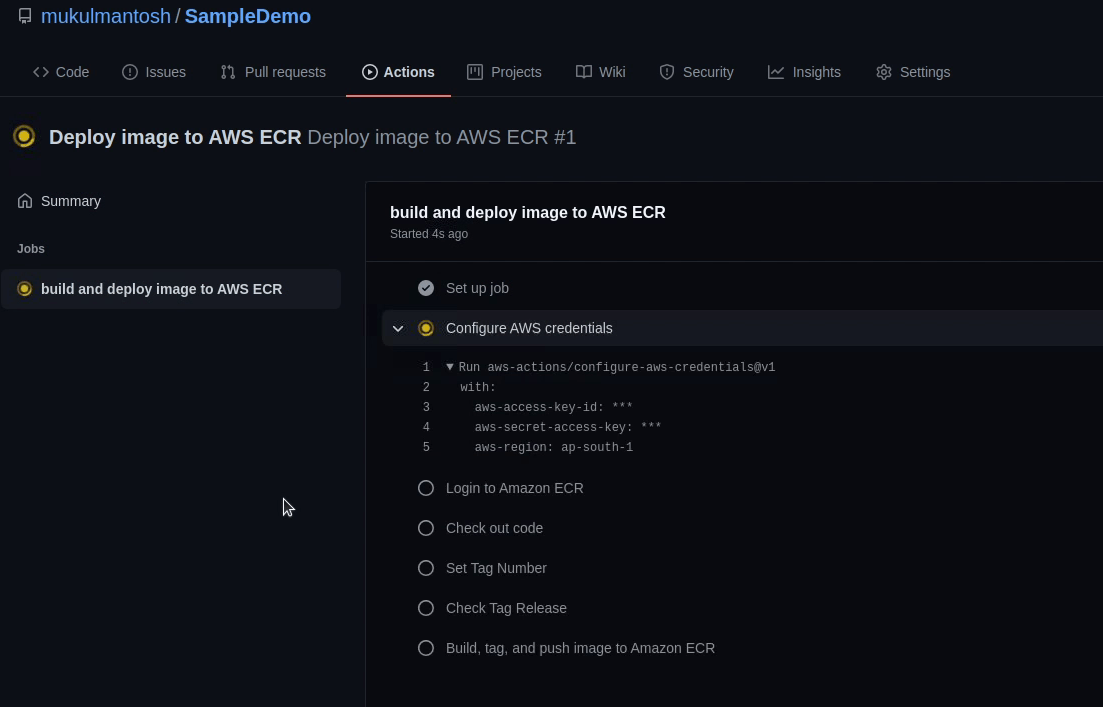Image resolution: width=1103 pixels, height=707 pixels.
Task: Open the Pull requests tab
Action: [x=284, y=72]
